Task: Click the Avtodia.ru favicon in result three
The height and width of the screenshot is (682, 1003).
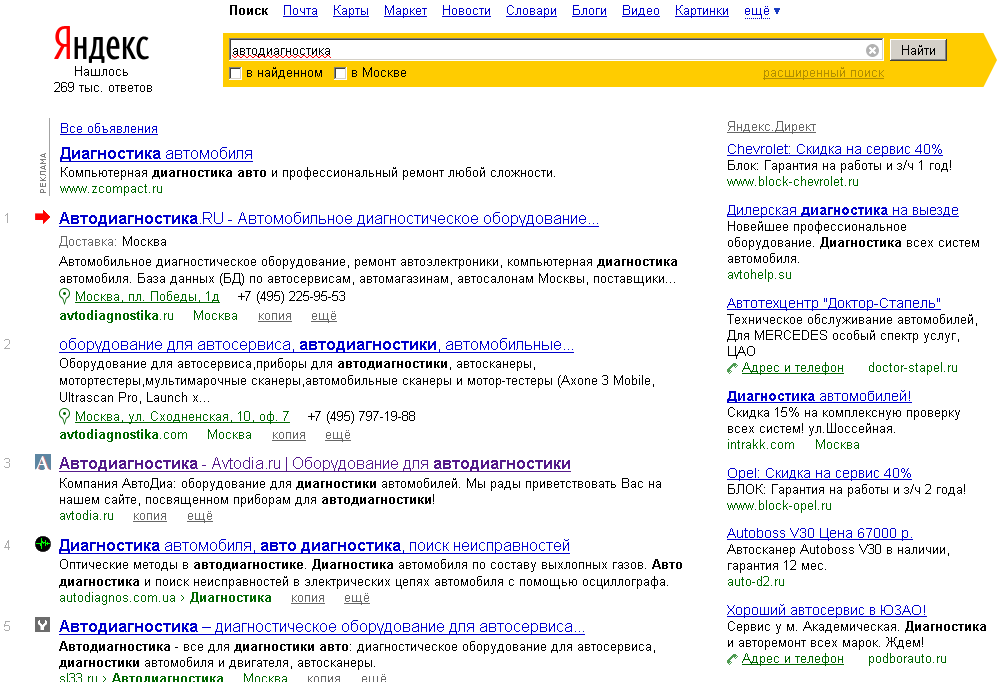Action: pyautogui.click(x=43, y=463)
